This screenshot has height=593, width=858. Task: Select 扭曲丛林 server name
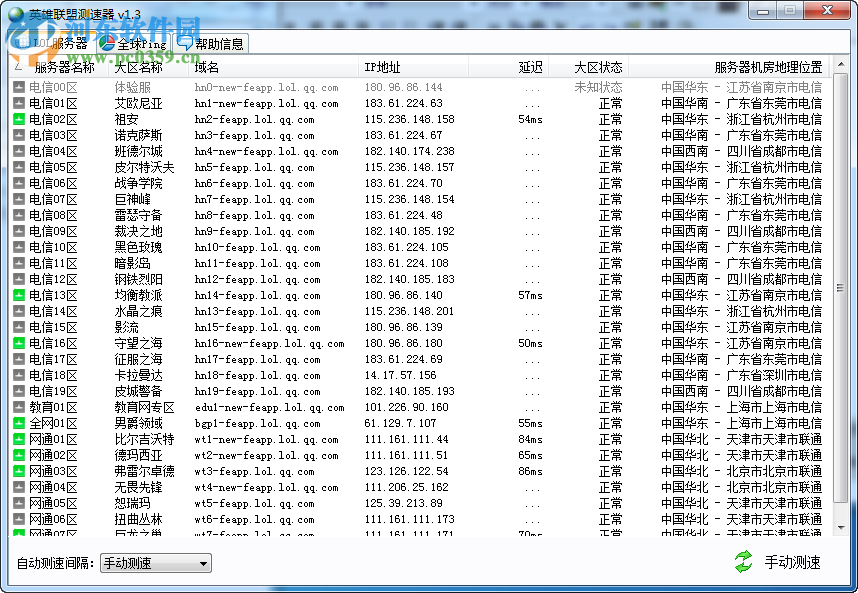138,519
